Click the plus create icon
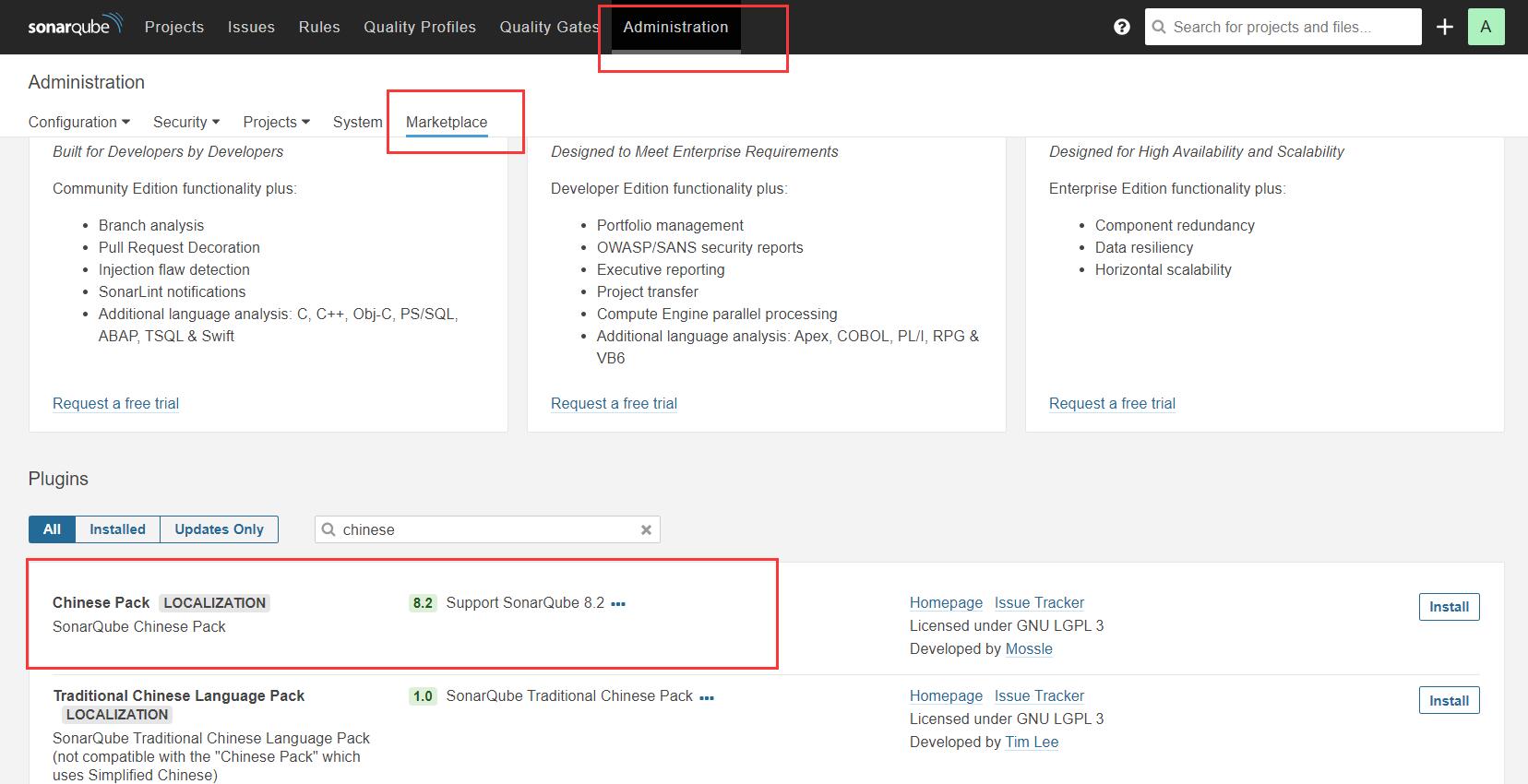Screen dimensions: 1528x784 click(1445, 27)
